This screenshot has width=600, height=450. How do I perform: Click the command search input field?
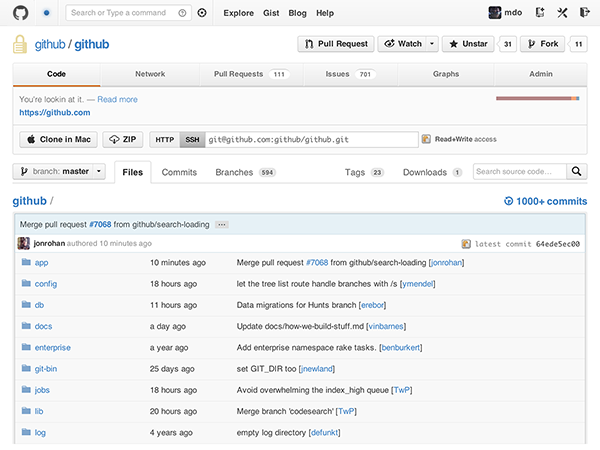point(129,13)
